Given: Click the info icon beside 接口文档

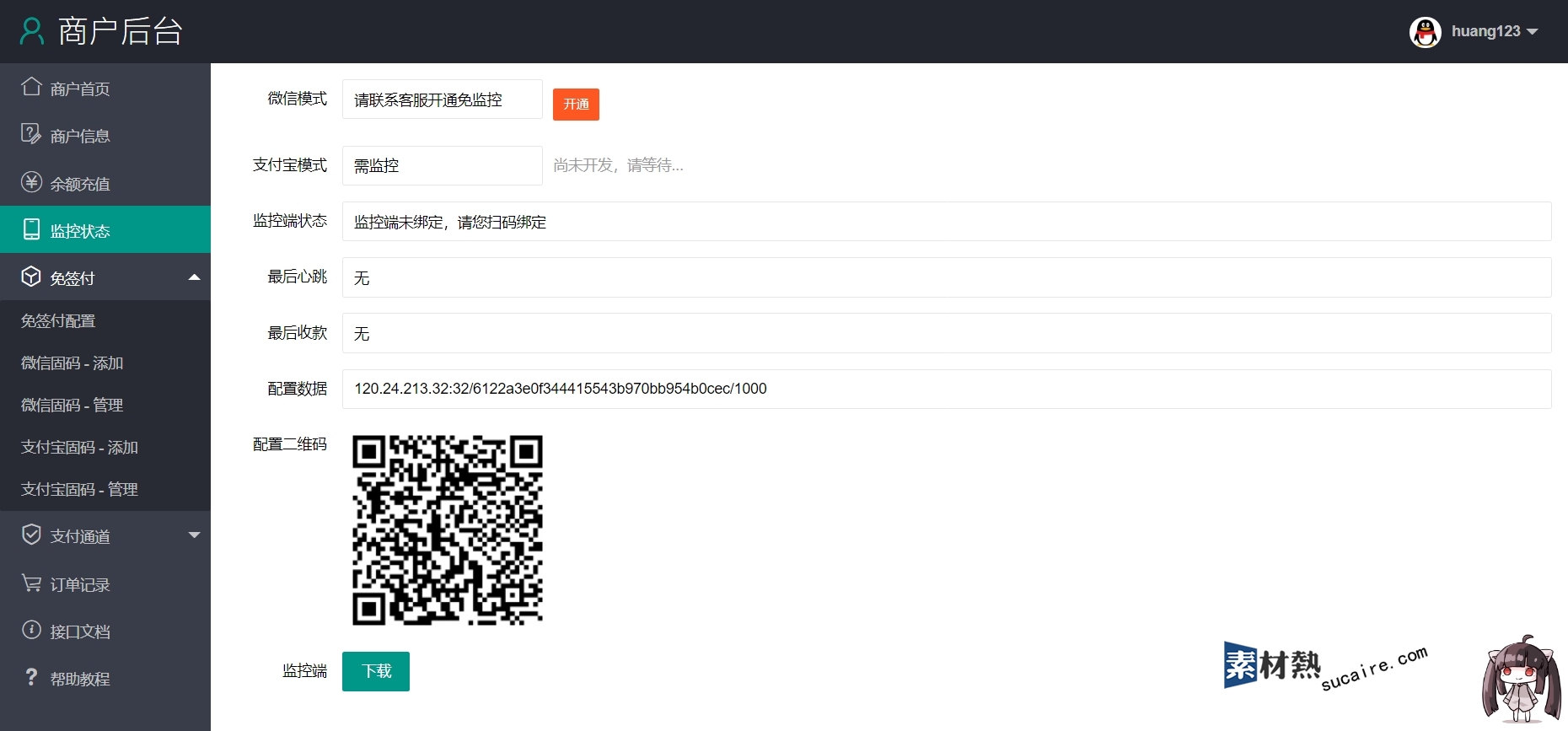Looking at the screenshot, I should [x=31, y=630].
